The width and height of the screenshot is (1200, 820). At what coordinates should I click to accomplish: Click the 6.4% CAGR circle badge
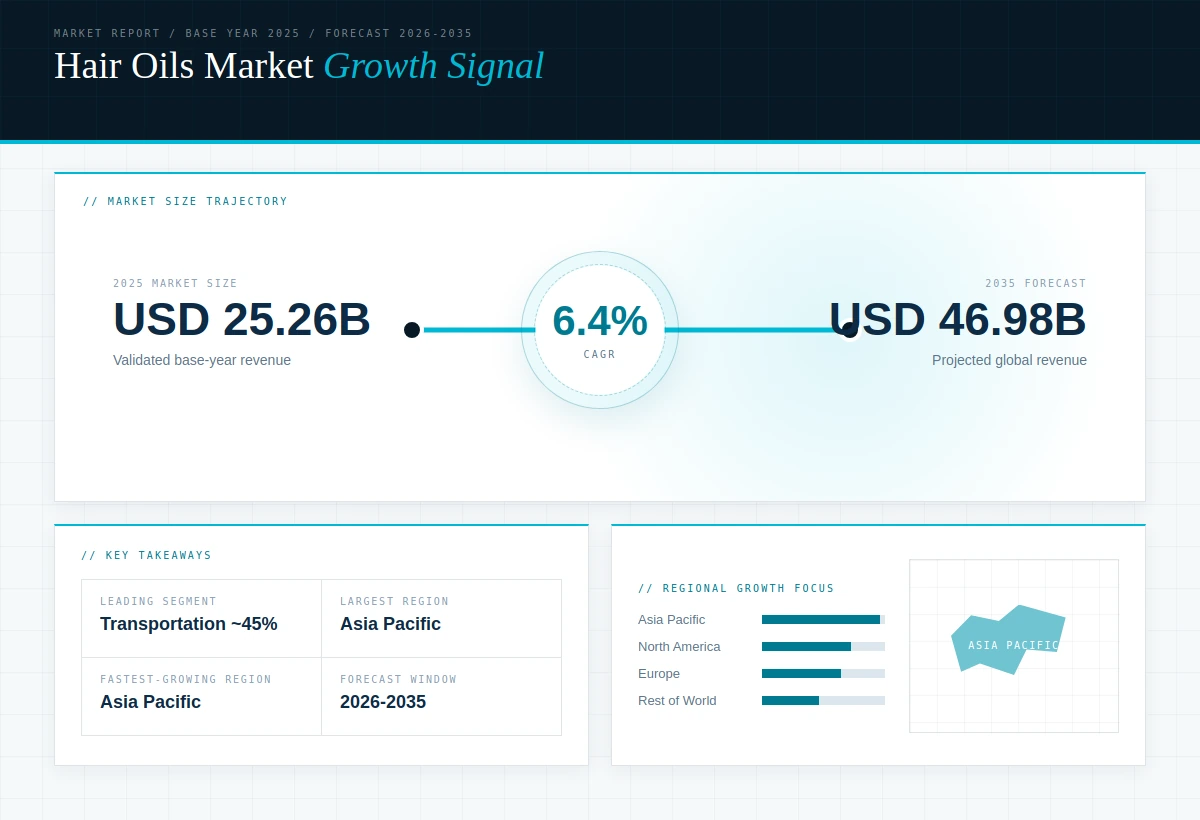tap(600, 330)
